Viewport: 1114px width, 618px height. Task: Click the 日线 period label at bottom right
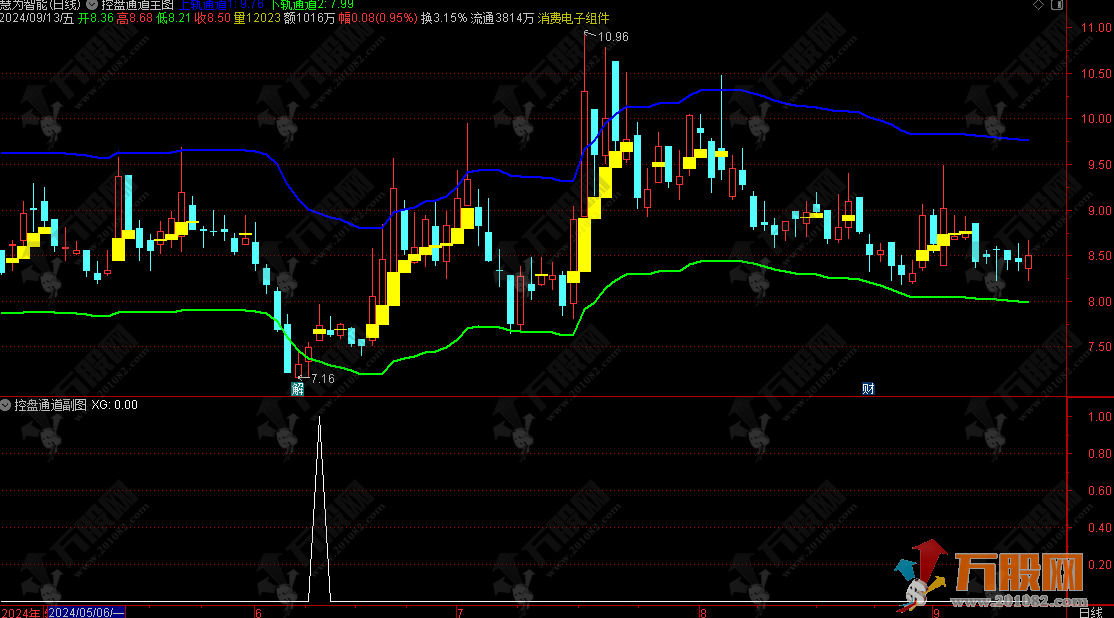[x=1091, y=612]
